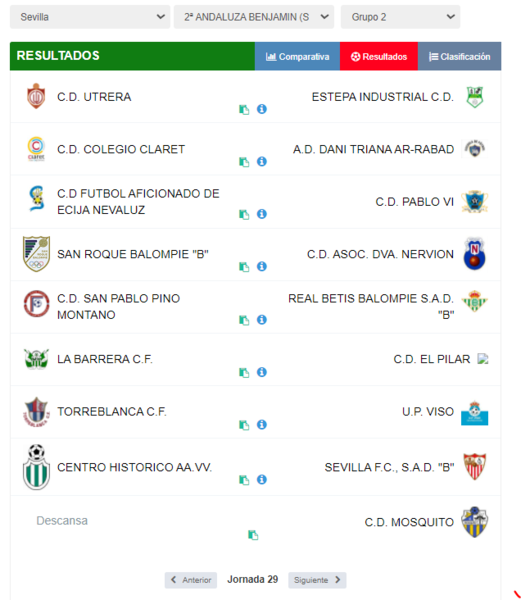
Task: Expand the Sevilla province dropdown
Action: tap(90, 17)
